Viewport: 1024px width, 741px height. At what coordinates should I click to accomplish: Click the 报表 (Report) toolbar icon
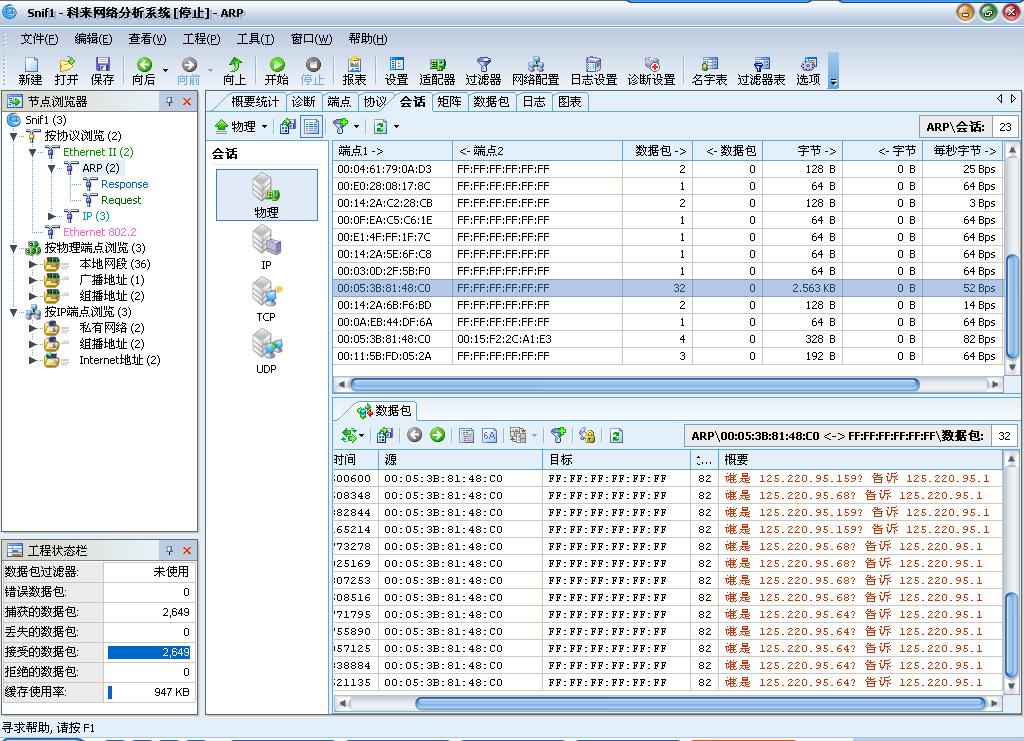354,70
